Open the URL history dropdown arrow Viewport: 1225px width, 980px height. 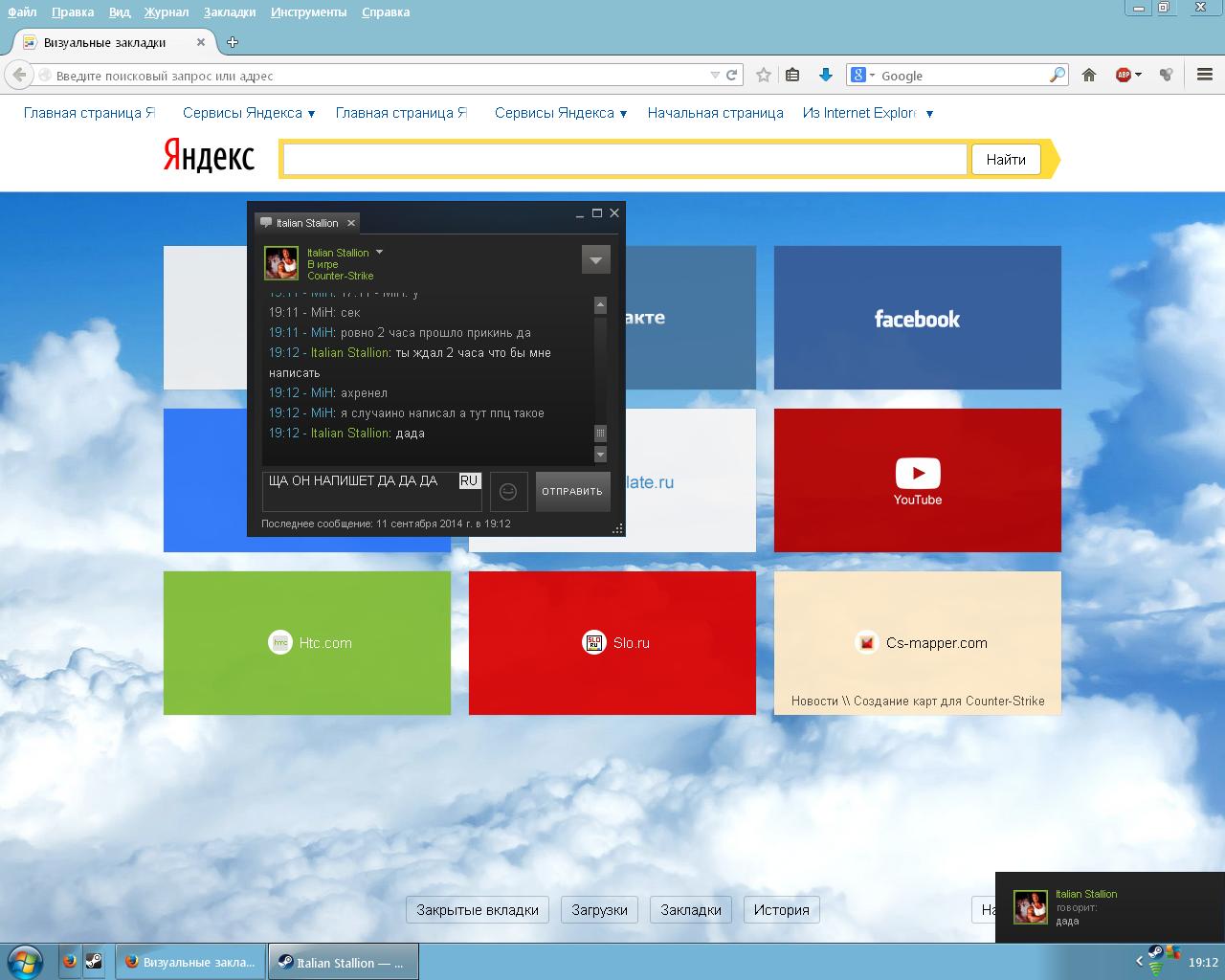tap(715, 75)
